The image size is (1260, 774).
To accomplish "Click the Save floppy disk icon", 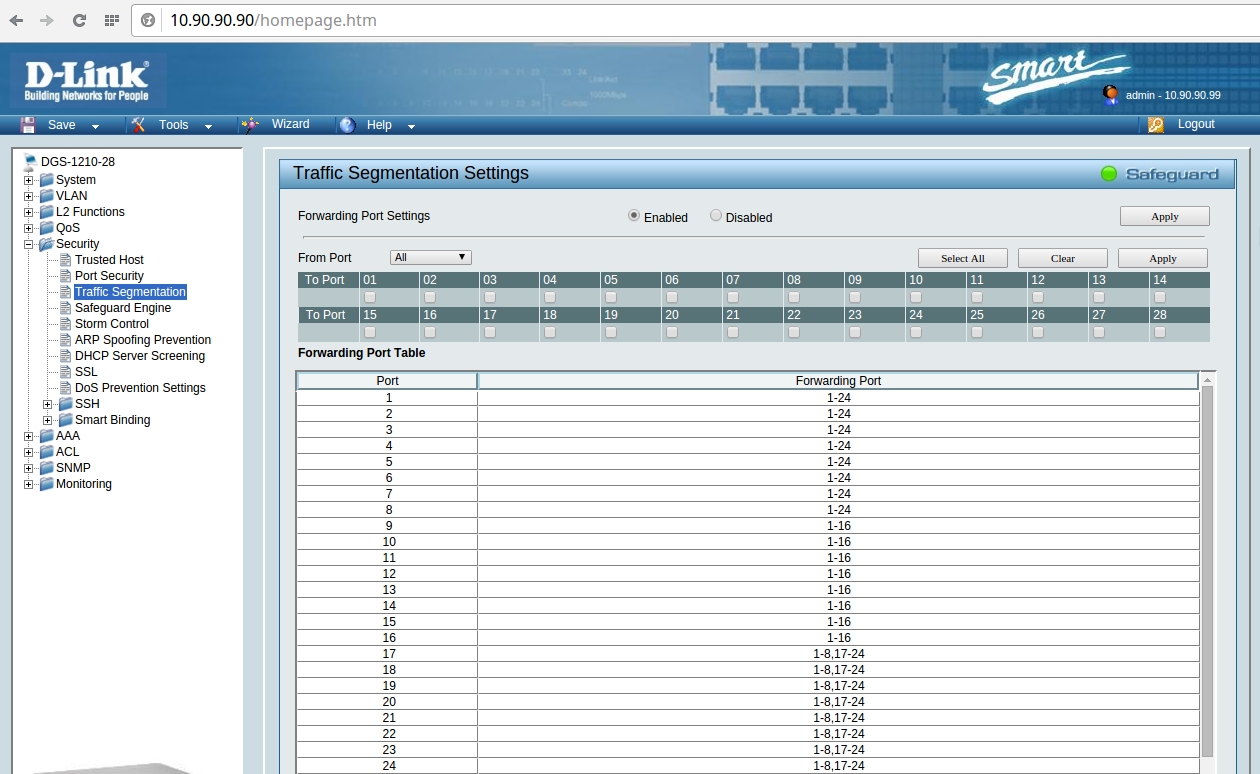I will [28, 125].
